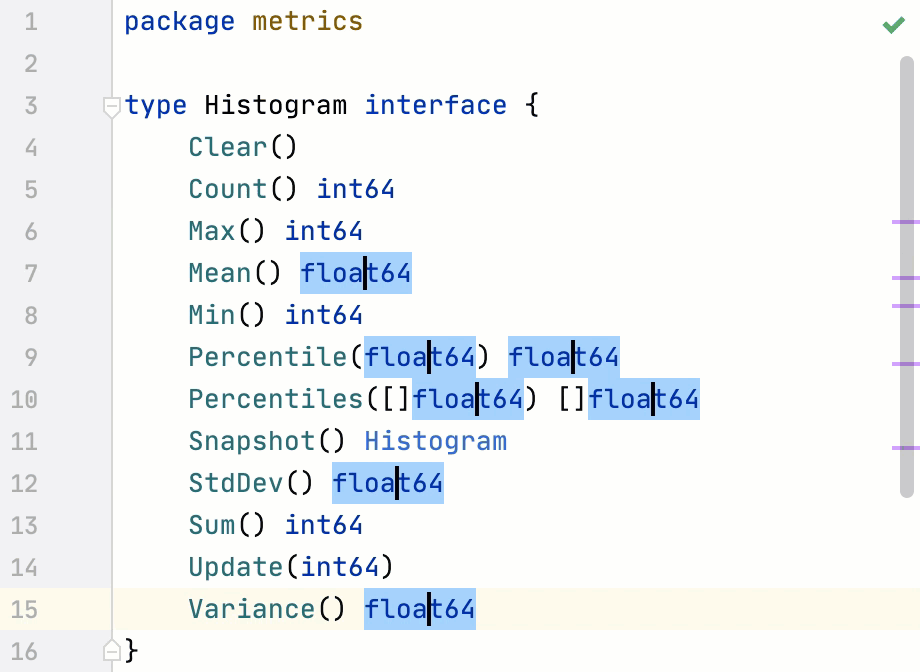Click the package keyword on line 1
This screenshot has width=920, height=672.
click(x=180, y=21)
